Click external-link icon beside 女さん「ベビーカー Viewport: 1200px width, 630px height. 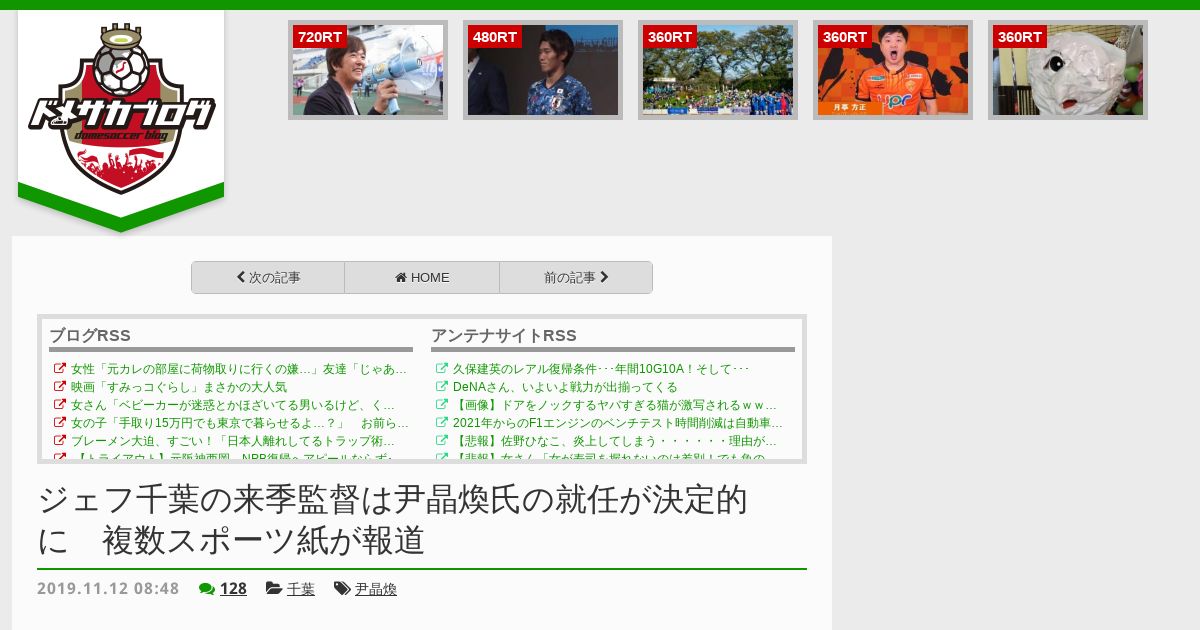pyautogui.click(x=60, y=404)
